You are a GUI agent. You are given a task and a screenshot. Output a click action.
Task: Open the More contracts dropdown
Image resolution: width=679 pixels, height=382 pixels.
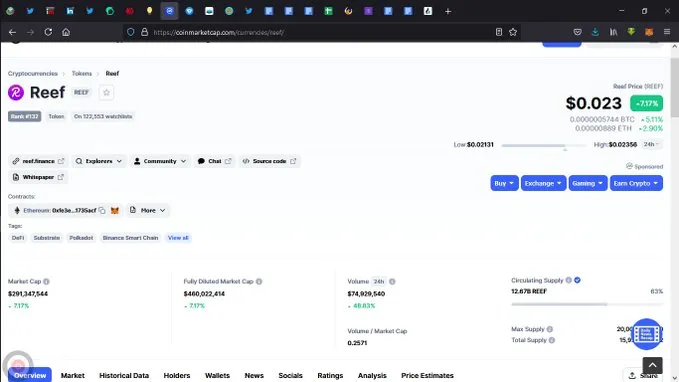(x=148, y=210)
